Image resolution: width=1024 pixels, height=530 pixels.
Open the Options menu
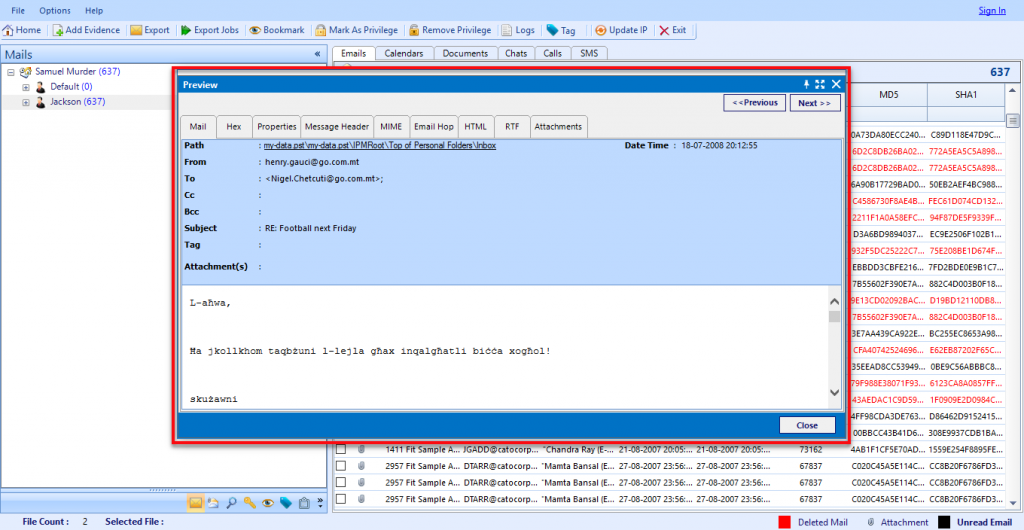coord(55,10)
